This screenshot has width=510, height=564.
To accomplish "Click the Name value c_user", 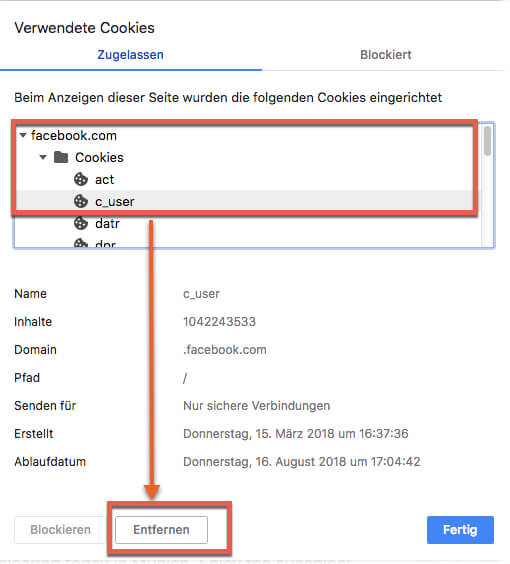I will [x=201, y=294].
